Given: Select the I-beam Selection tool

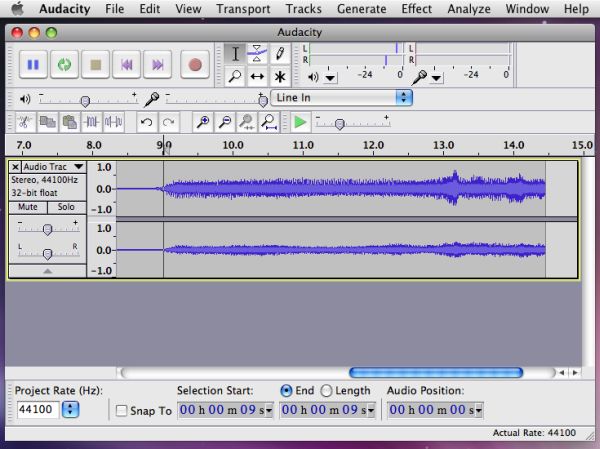Looking at the screenshot, I should coord(235,54).
